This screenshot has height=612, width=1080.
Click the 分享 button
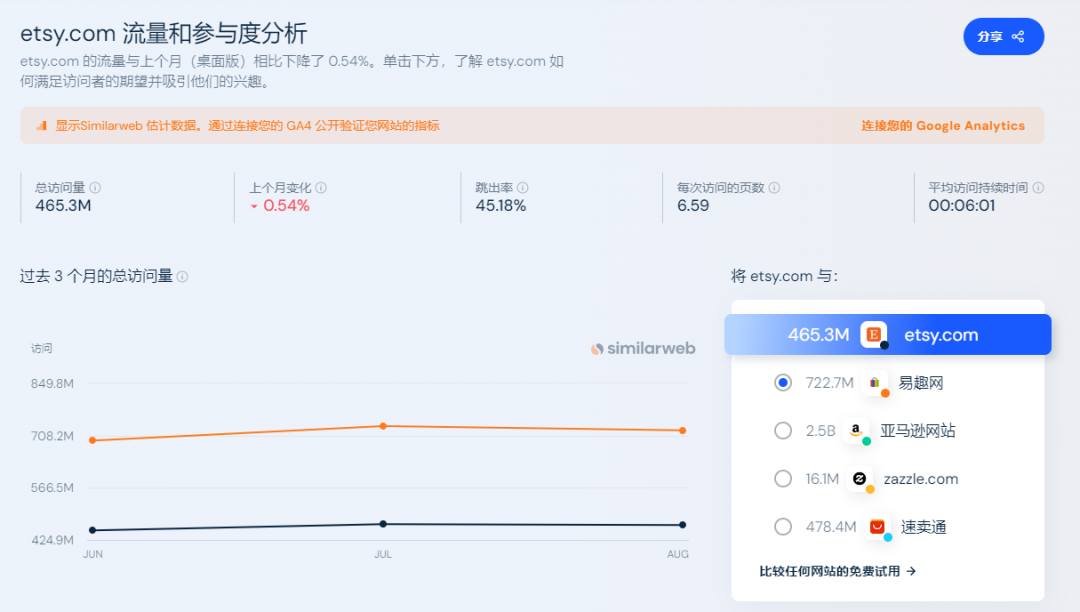1003,36
